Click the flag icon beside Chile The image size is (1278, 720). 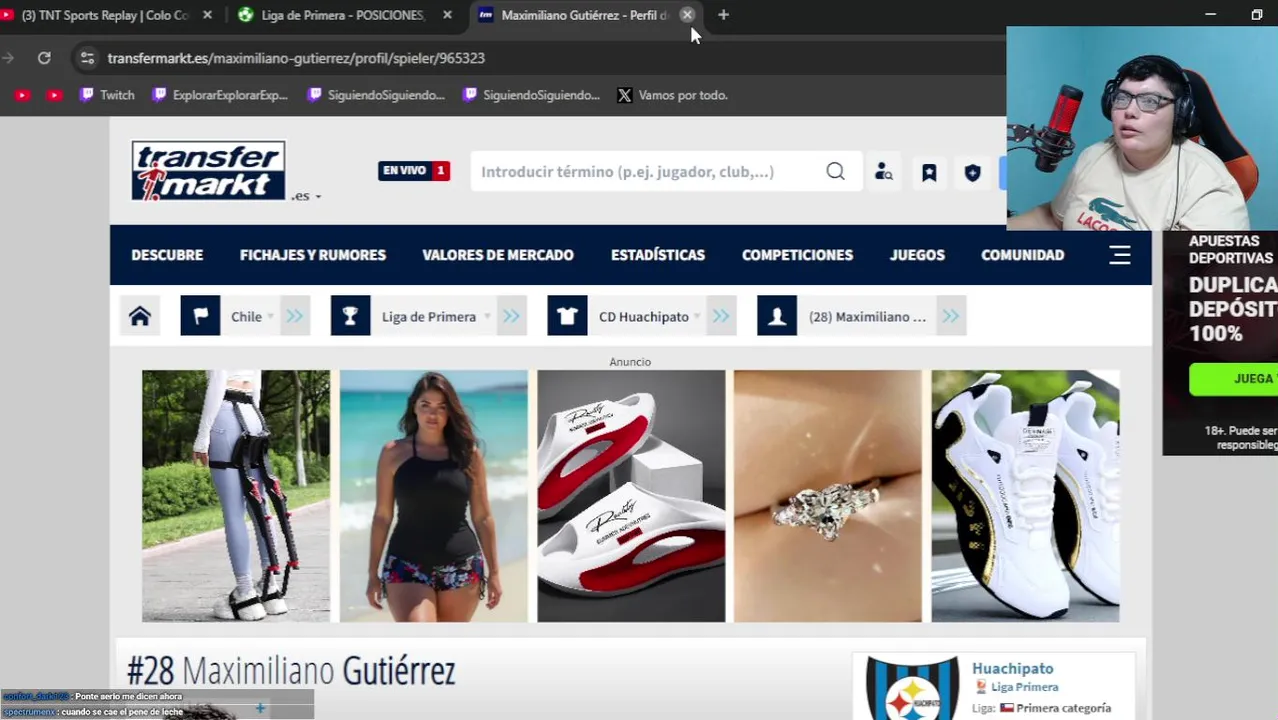click(200, 316)
